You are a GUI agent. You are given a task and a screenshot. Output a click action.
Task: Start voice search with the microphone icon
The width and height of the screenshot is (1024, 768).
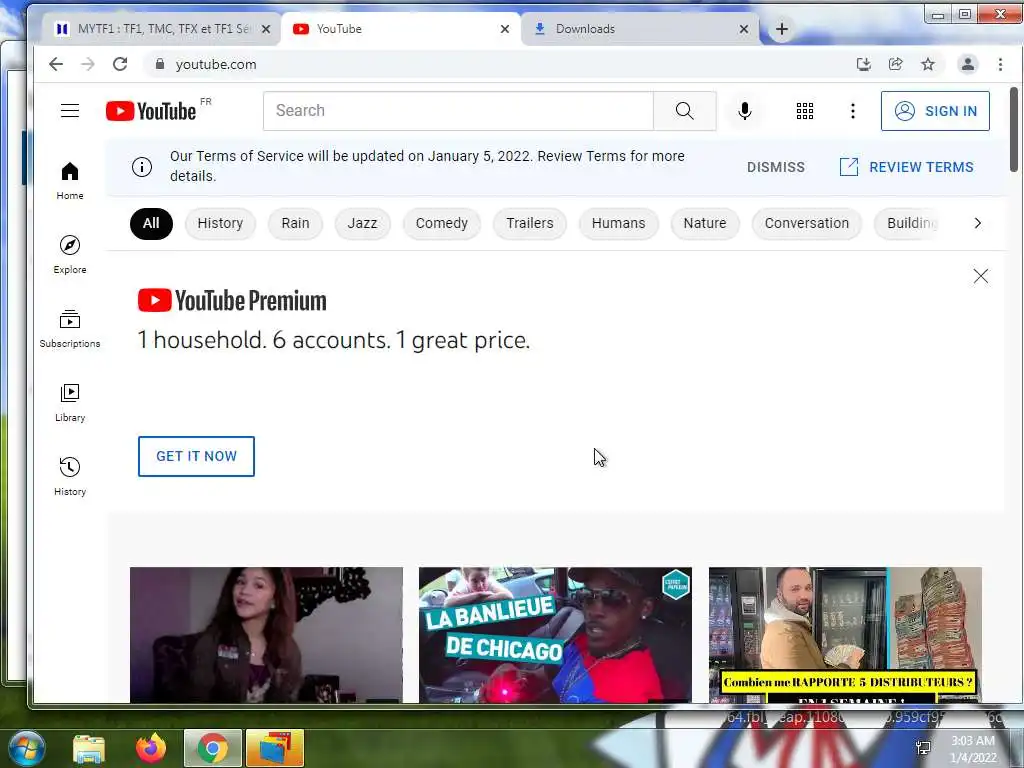coord(744,111)
